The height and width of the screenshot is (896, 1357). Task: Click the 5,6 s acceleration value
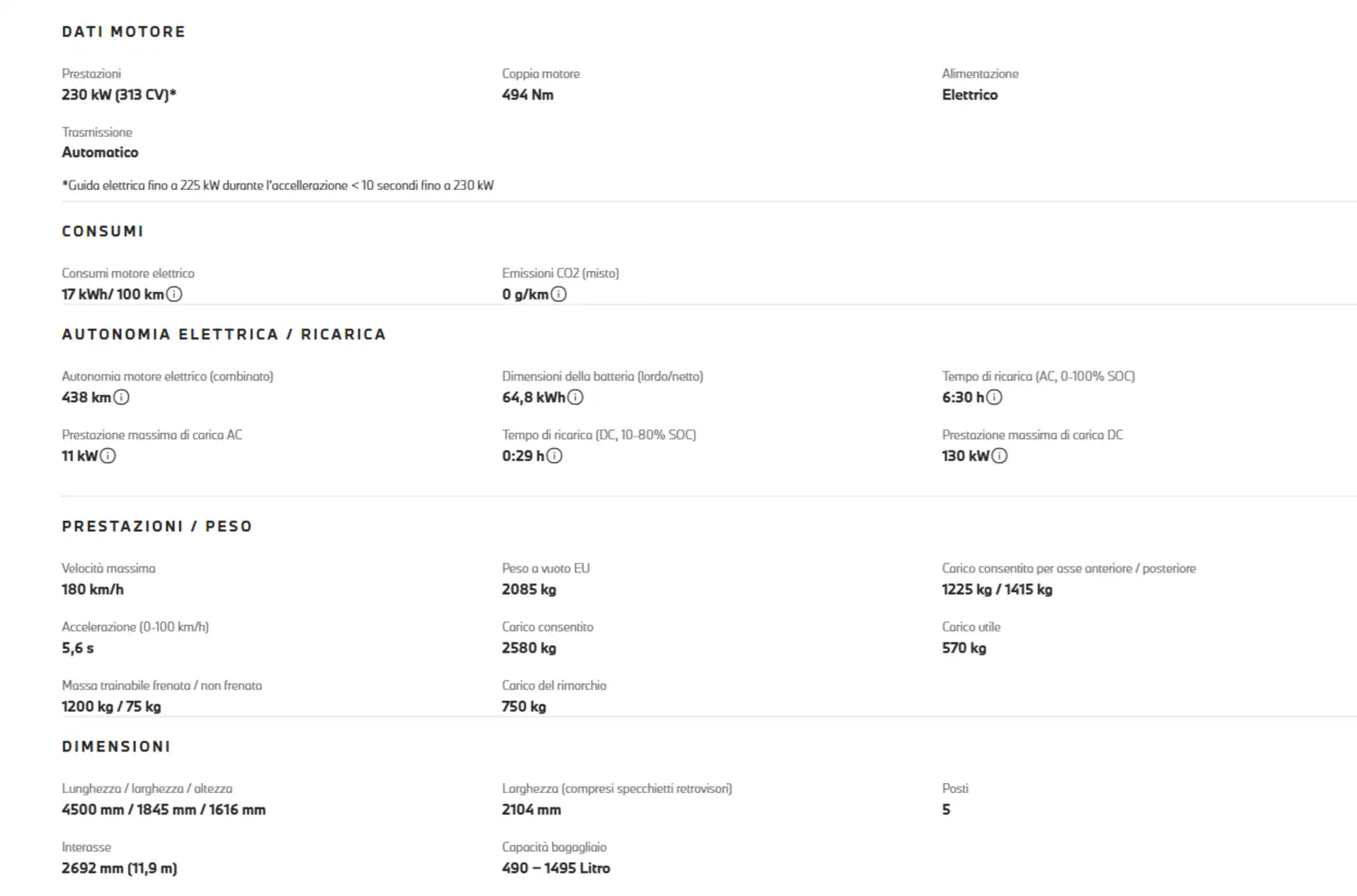tap(78, 648)
